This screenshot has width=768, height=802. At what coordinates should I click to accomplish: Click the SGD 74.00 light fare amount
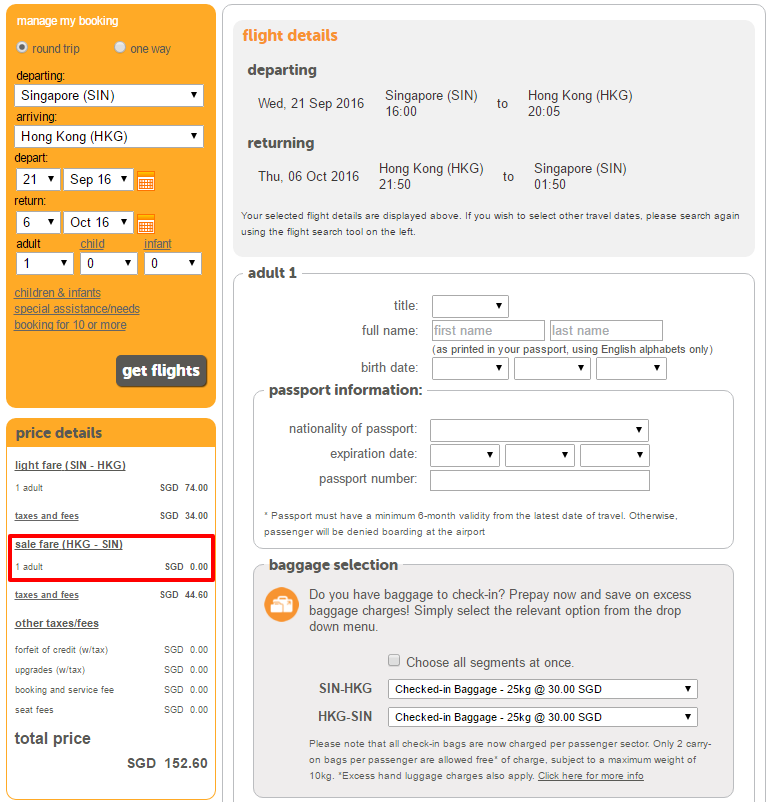(x=184, y=488)
